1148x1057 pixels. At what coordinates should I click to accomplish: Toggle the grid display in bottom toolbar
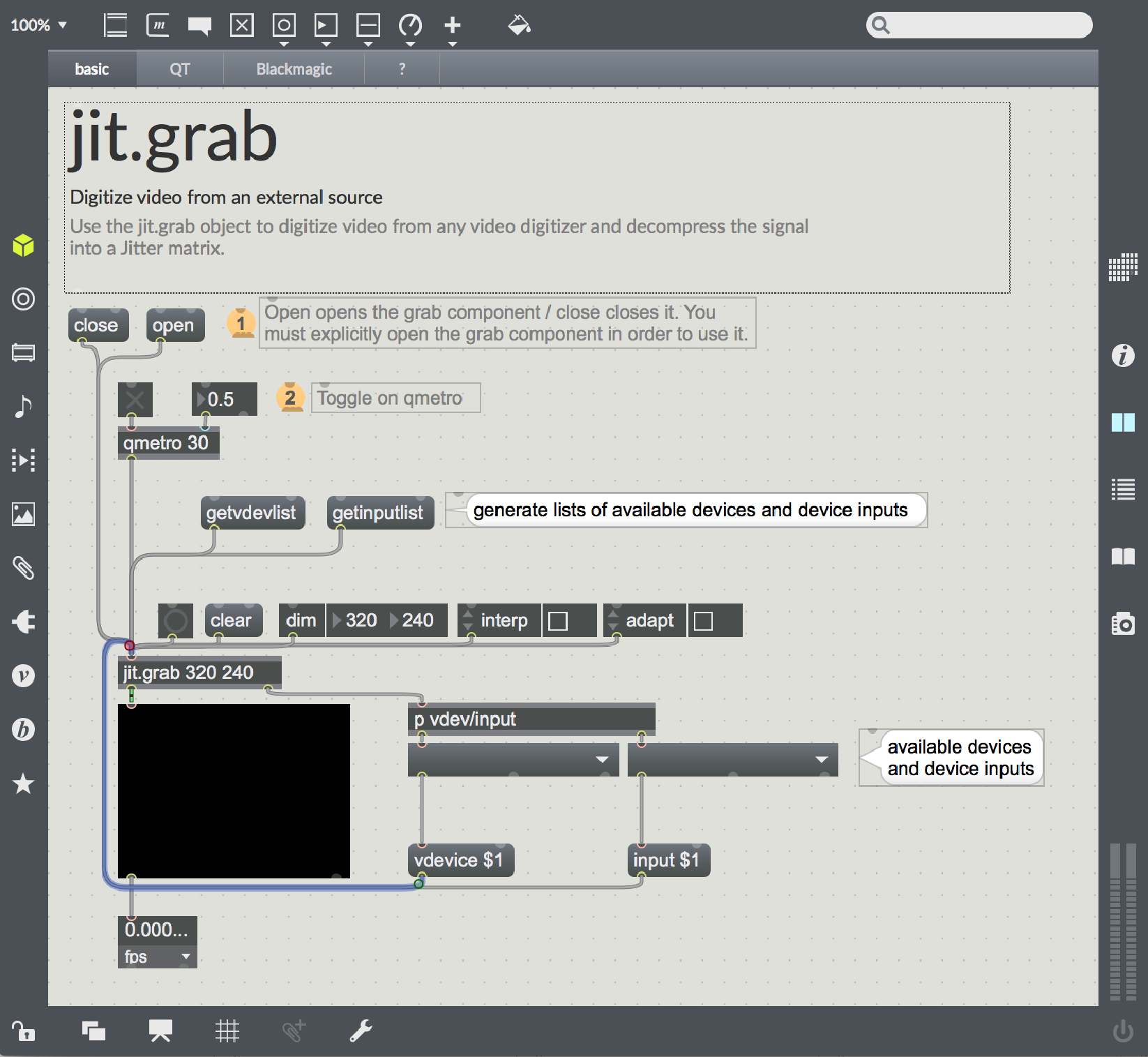point(227,1030)
